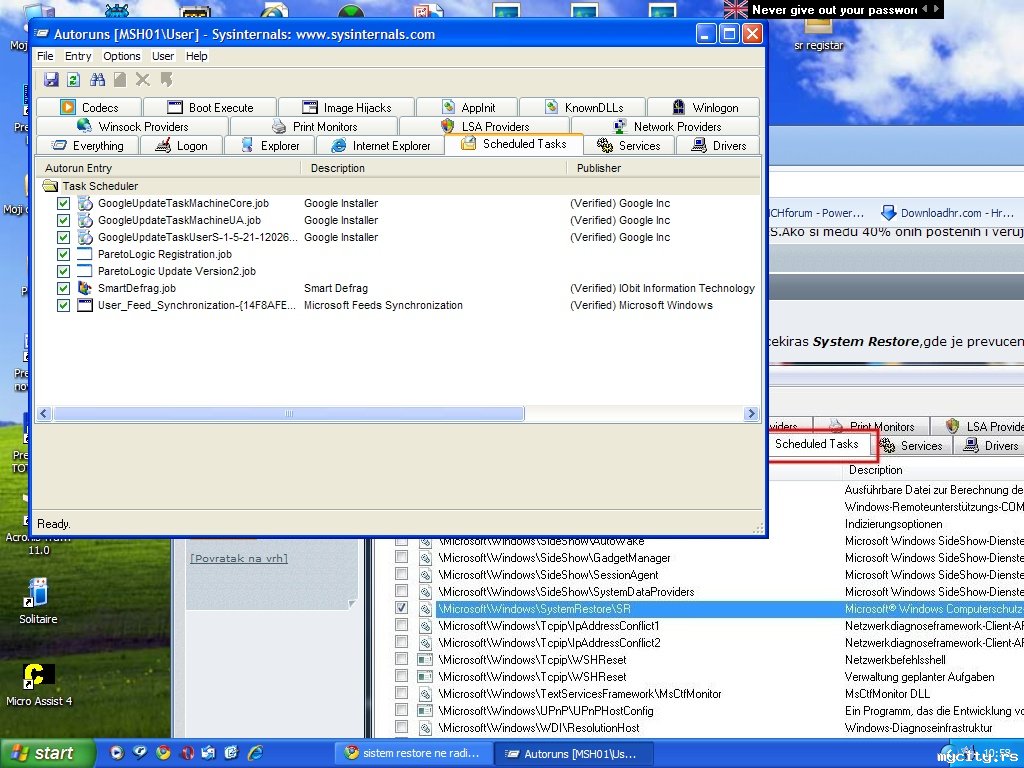Screen dimensions: 1024x768
Task: Show the Everything tab
Action: click(87, 146)
